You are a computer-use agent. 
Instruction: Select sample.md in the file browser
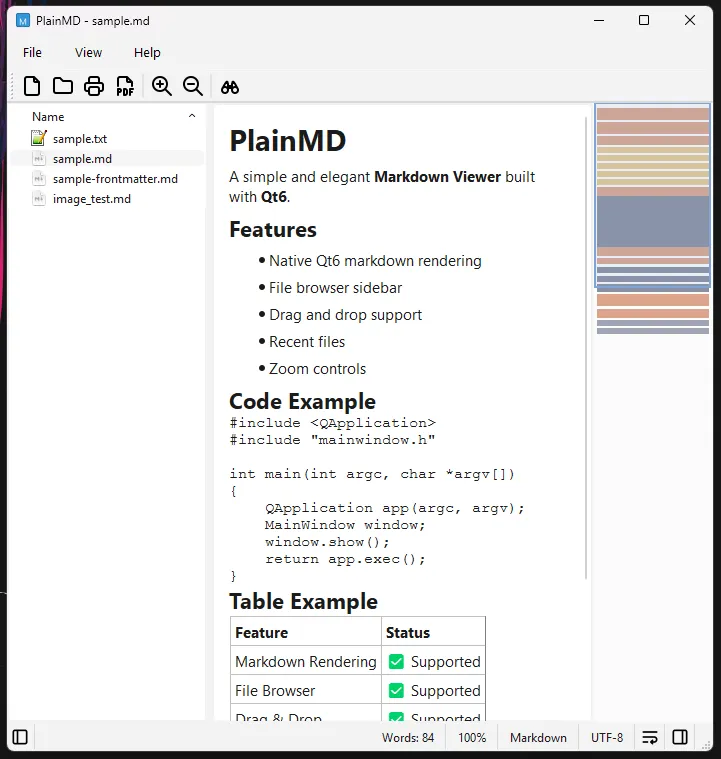pyautogui.click(x=107, y=159)
